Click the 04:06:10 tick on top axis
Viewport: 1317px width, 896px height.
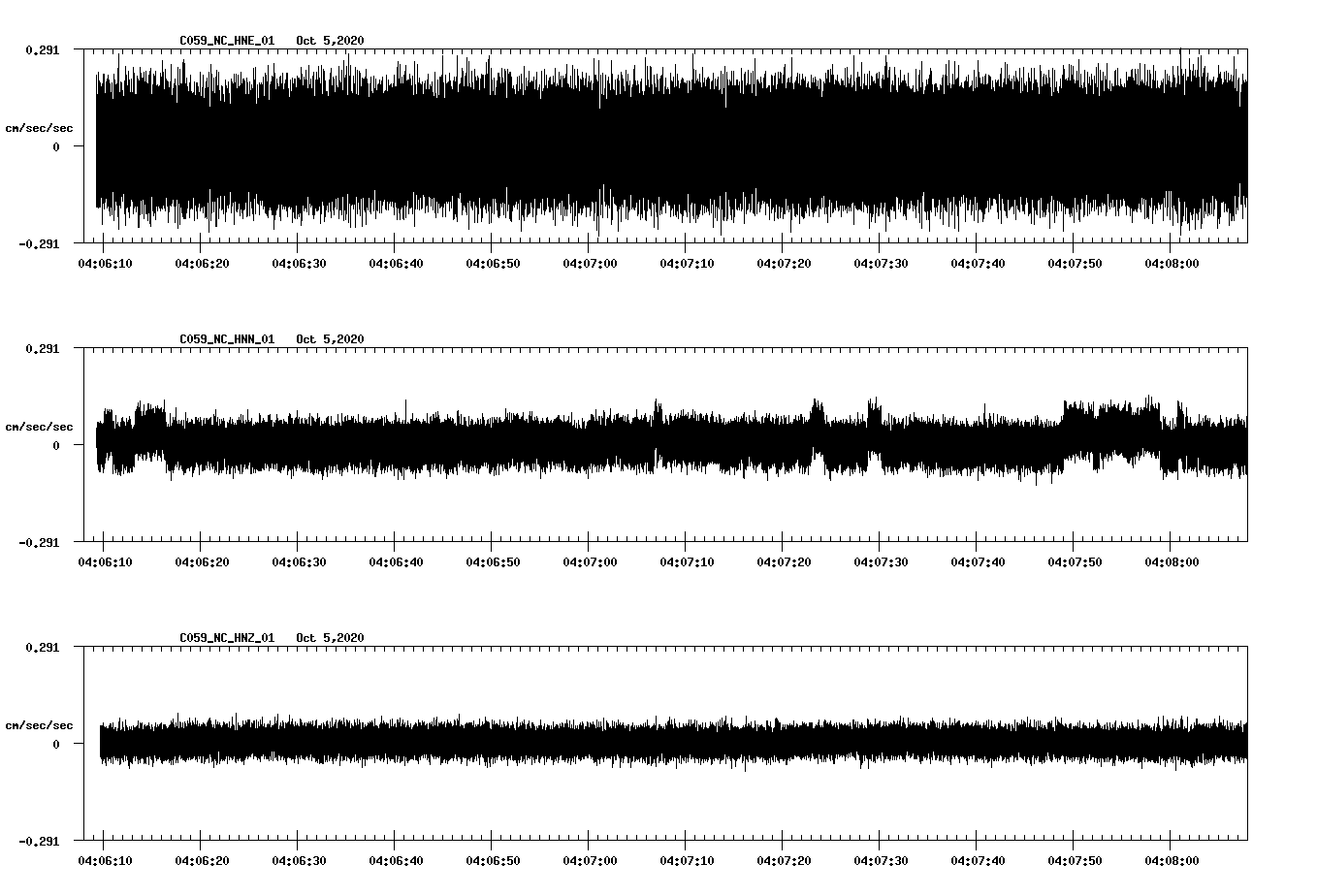coord(107,261)
